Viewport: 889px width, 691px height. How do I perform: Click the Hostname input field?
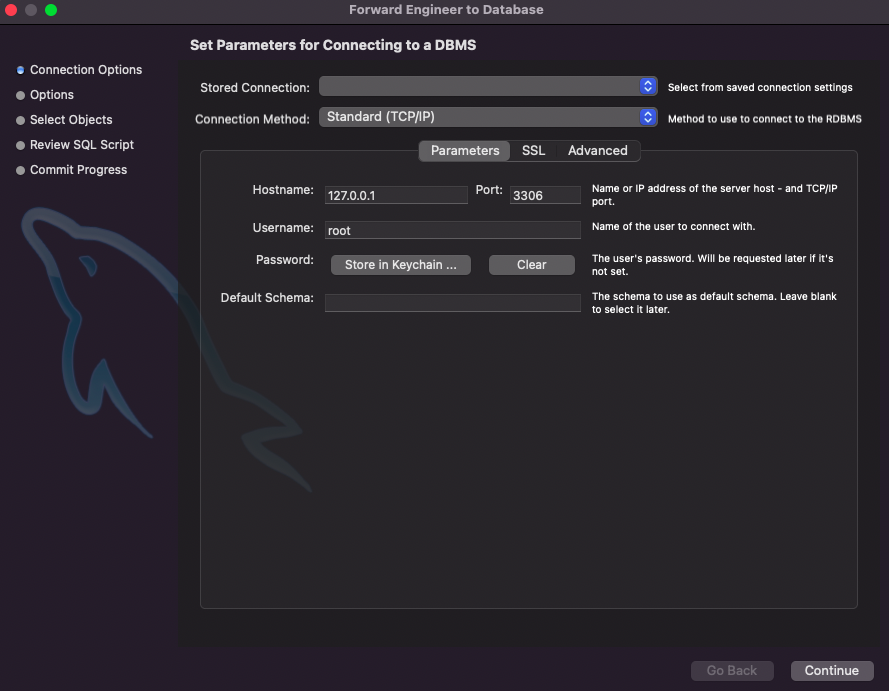pos(396,196)
